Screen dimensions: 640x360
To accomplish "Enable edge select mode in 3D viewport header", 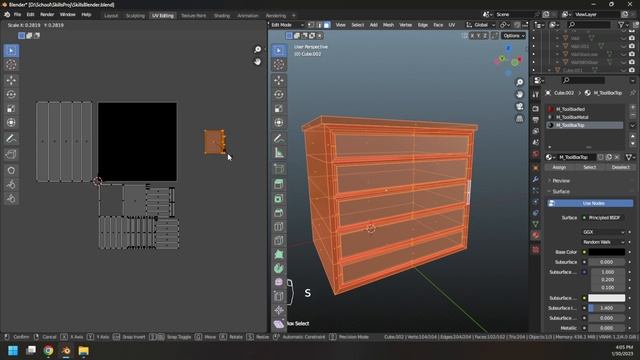I will click(x=319, y=25).
